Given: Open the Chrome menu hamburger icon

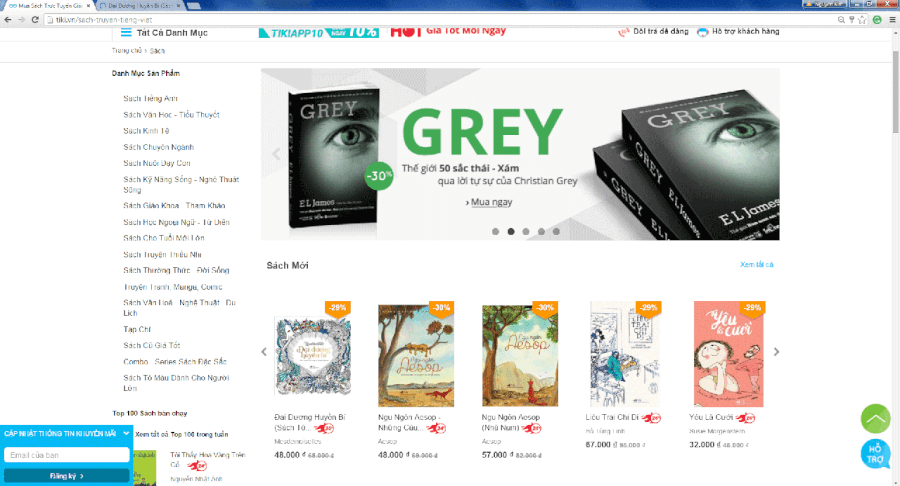Looking at the screenshot, I should 892,20.
